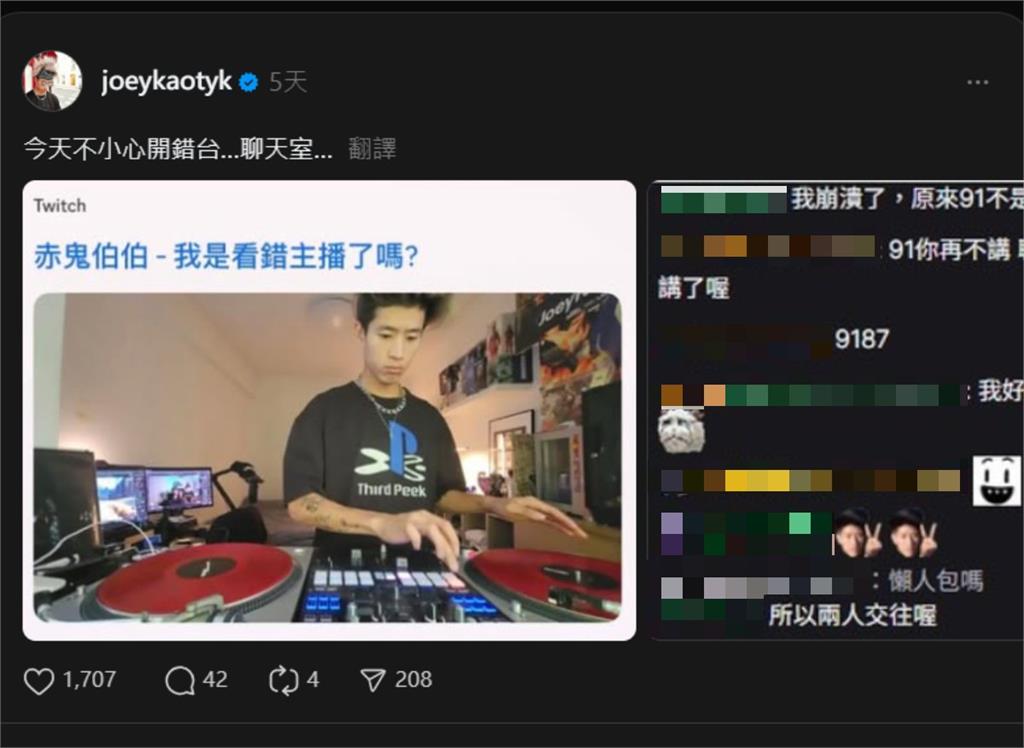Click the 1,707 likes count
Image resolution: width=1024 pixels, height=748 pixels.
coord(89,680)
